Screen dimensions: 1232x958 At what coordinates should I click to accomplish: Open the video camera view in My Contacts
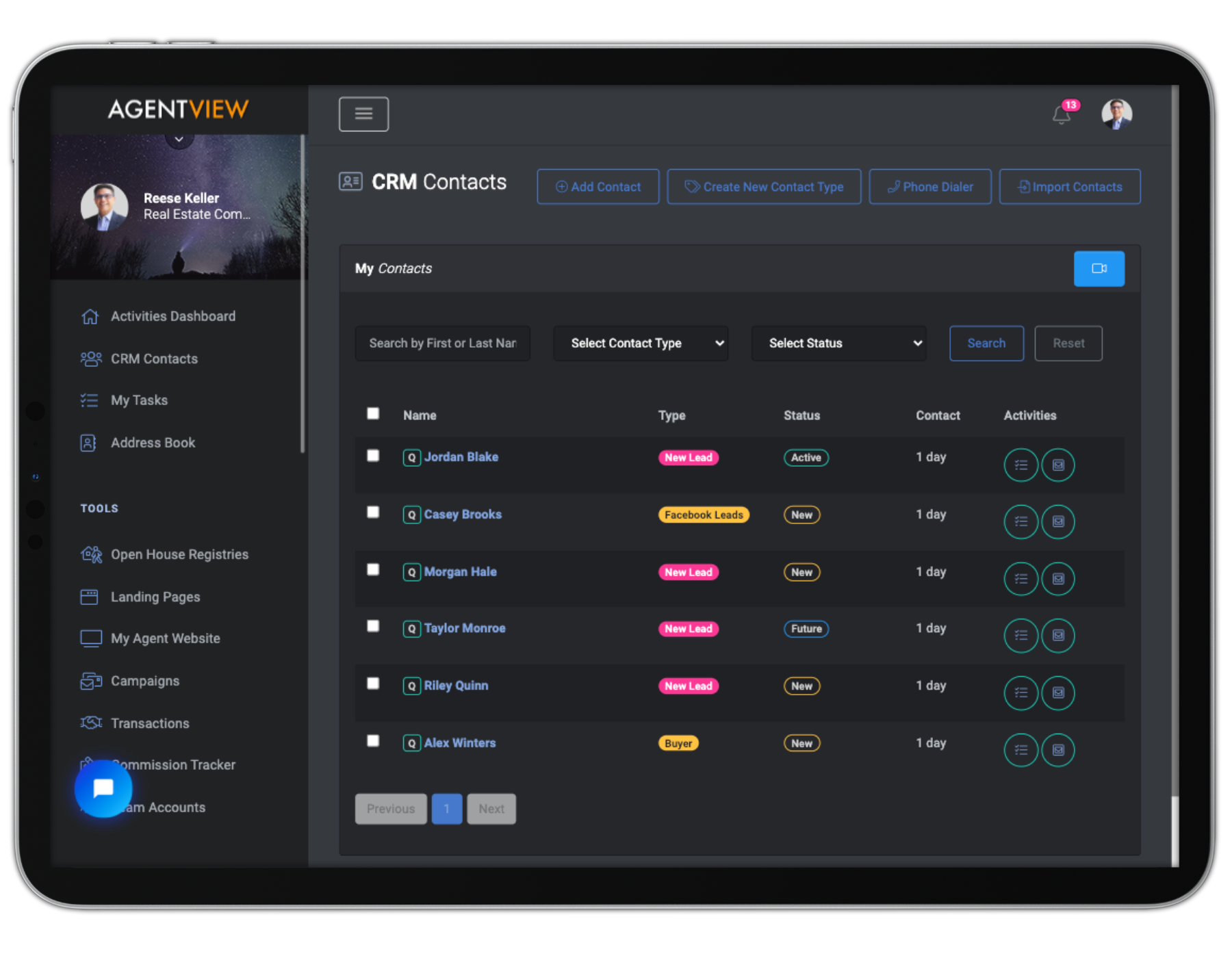point(1099,268)
